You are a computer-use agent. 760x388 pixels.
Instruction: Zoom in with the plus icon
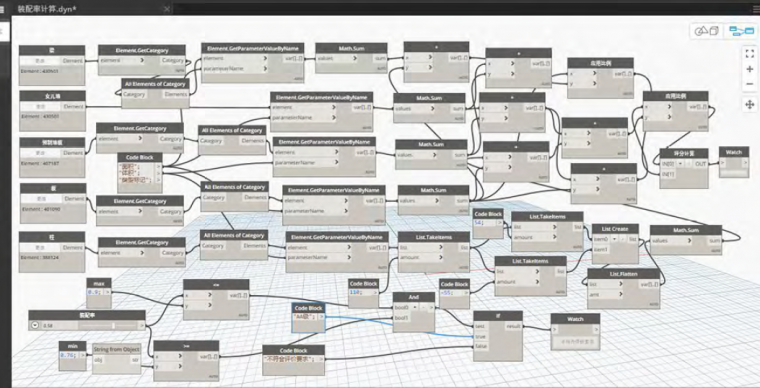[749, 69]
